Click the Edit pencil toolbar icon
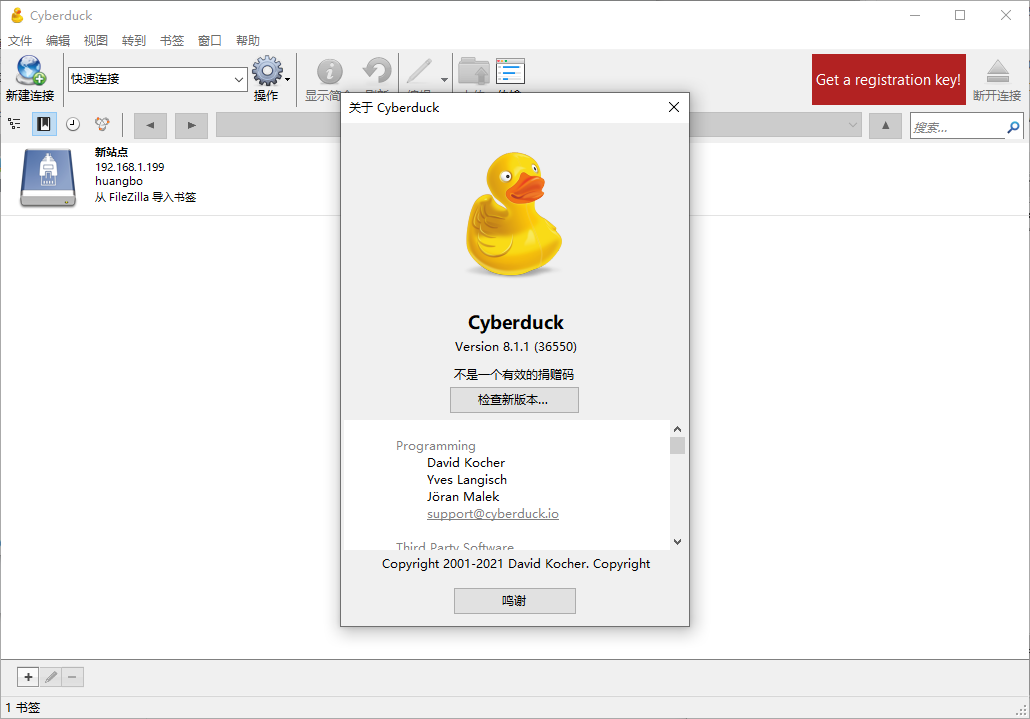 click(x=419, y=72)
